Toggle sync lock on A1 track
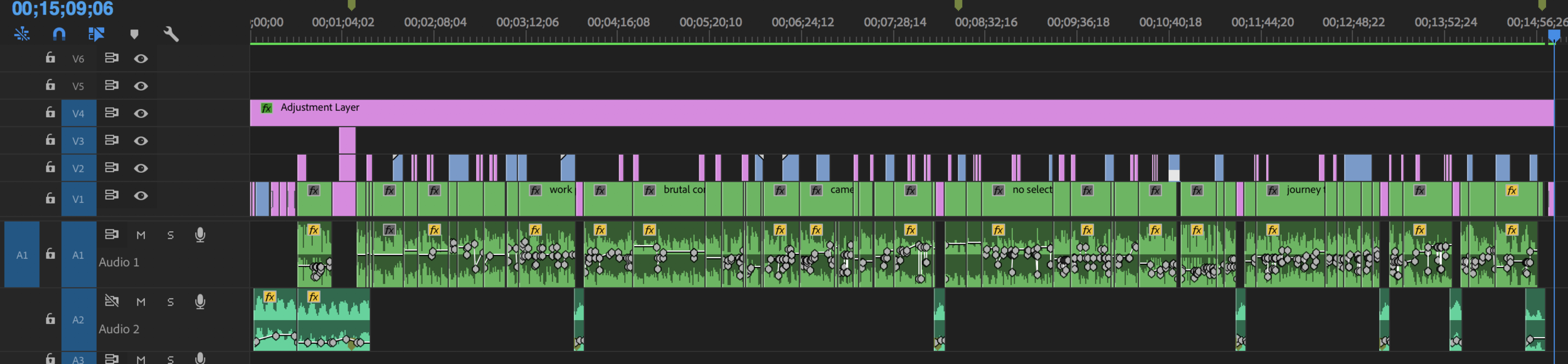Screen dimensions: 1568x364 pos(112,234)
